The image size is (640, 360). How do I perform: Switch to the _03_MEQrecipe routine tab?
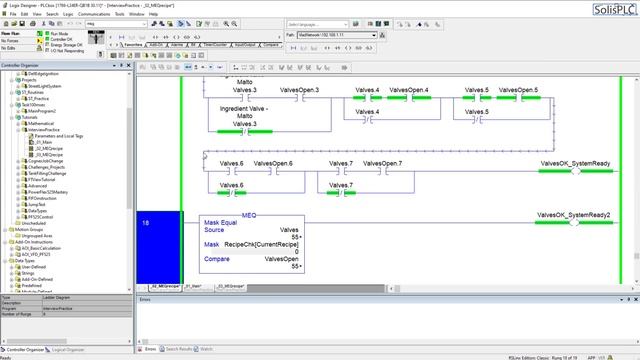point(231,287)
